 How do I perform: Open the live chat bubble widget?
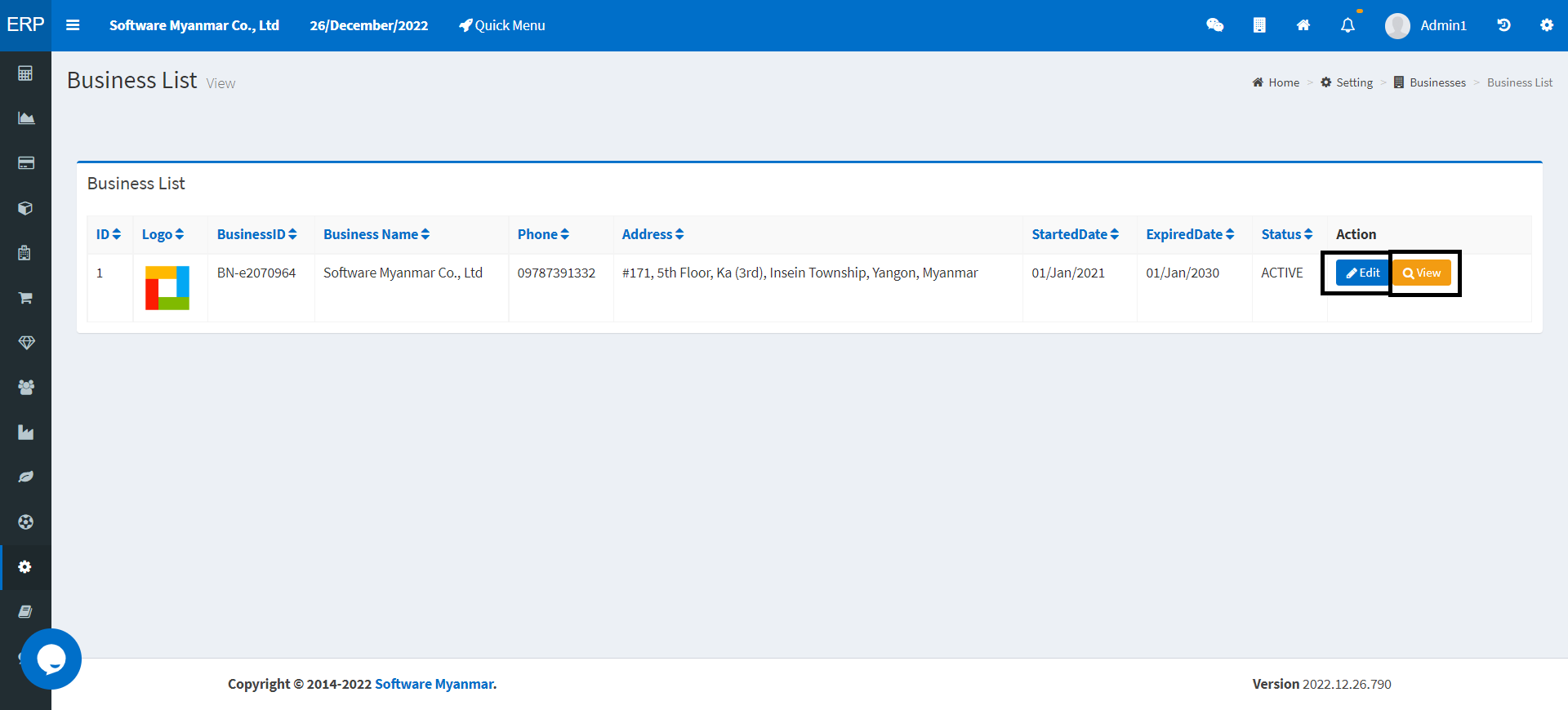click(x=51, y=659)
